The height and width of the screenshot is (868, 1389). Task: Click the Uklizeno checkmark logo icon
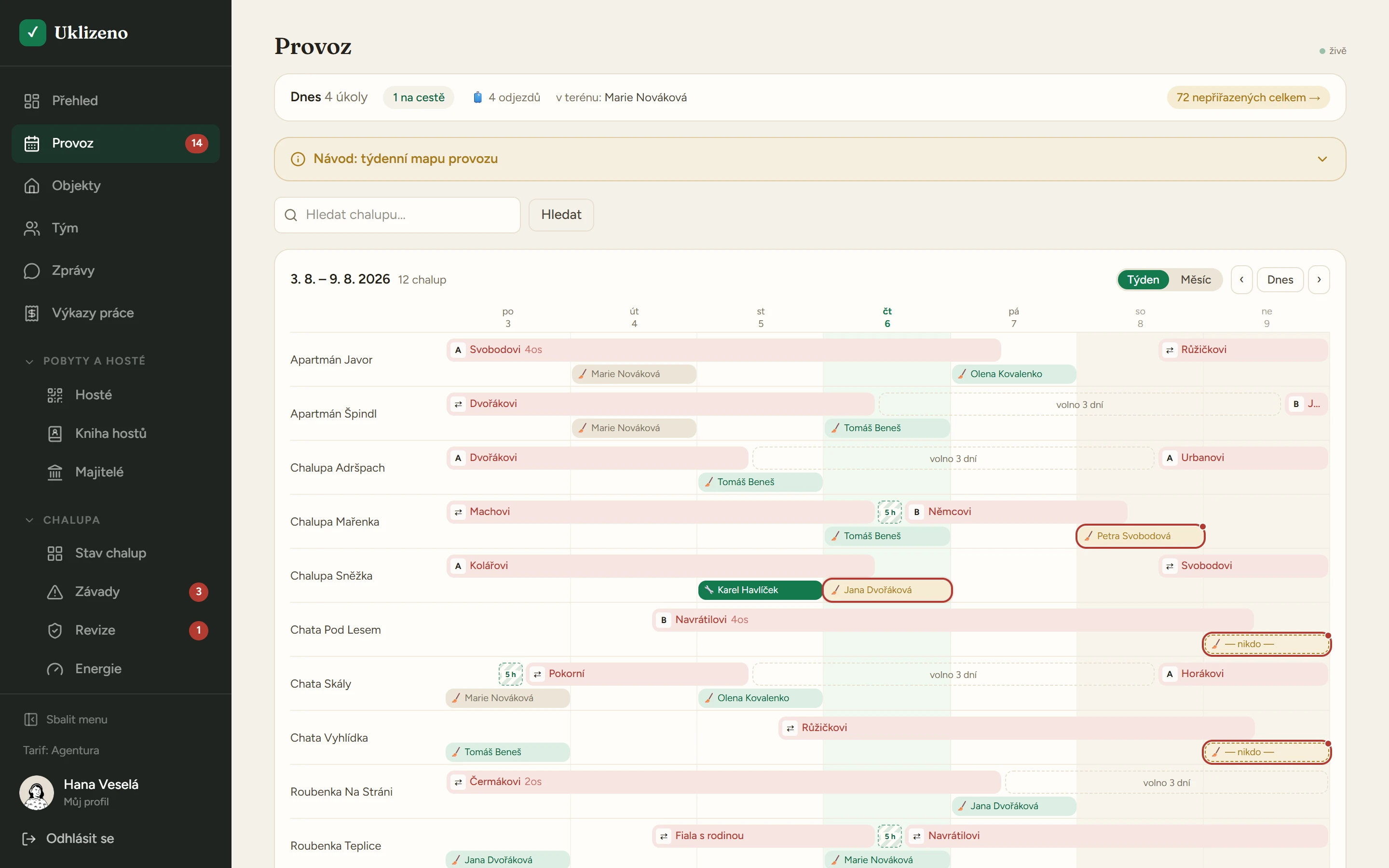coord(33,33)
